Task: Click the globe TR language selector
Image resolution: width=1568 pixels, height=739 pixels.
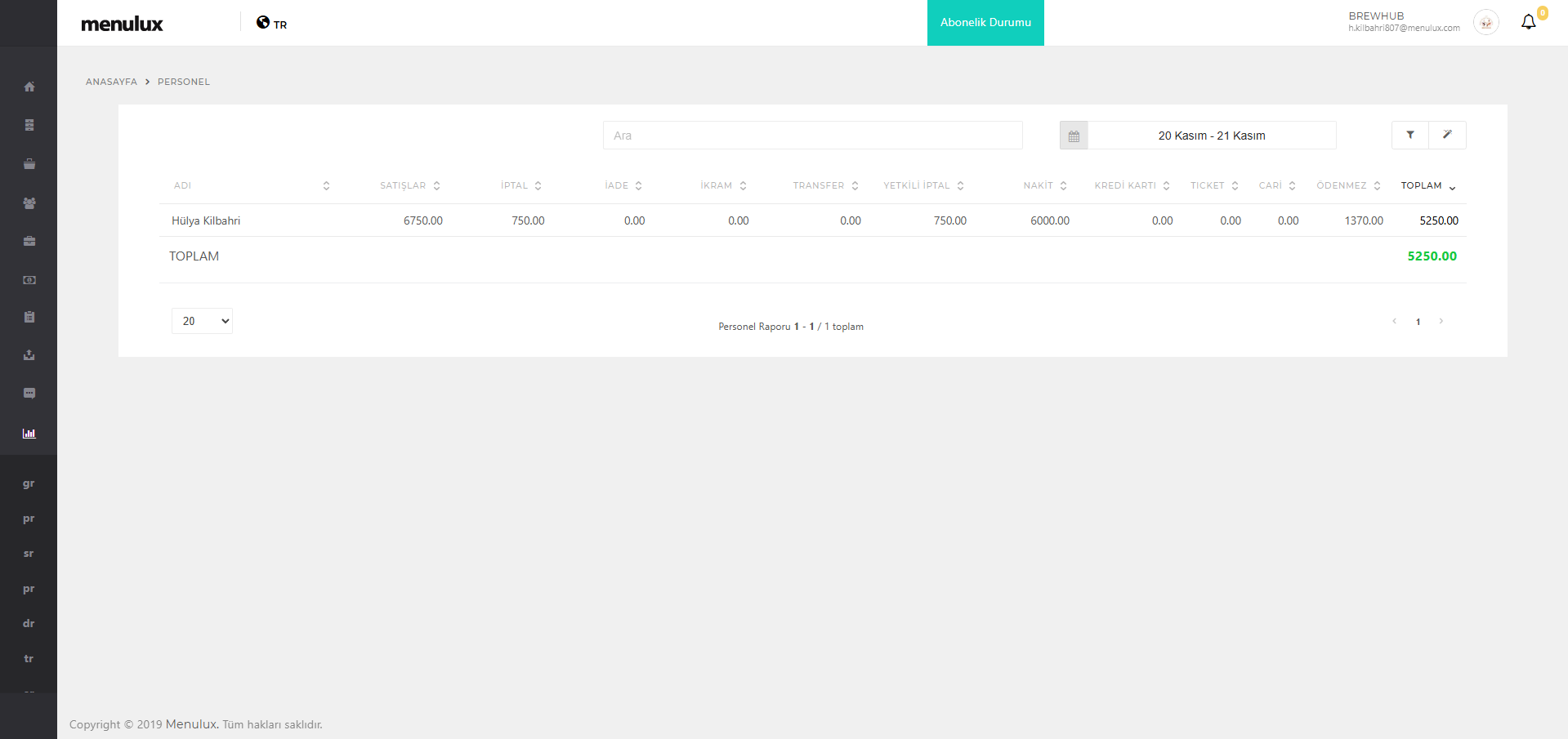Action: coord(271,24)
